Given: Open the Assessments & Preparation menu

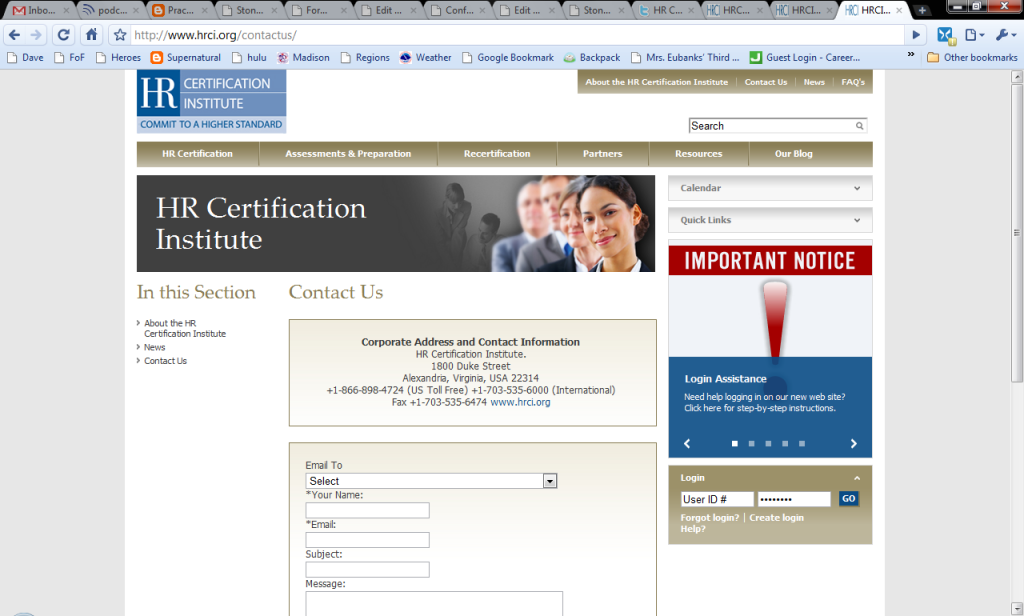Looking at the screenshot, I should (x=348, y=154).
